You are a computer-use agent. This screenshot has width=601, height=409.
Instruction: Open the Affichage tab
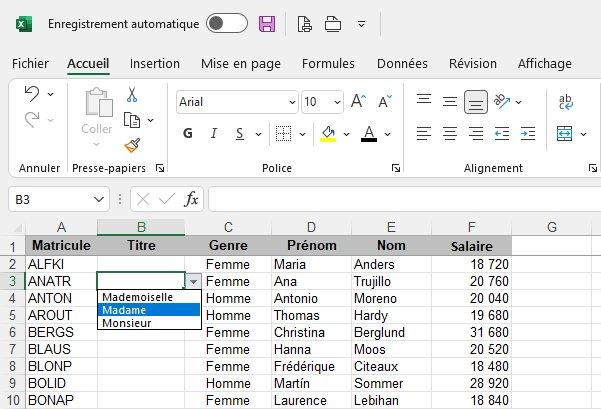point(545,64)
